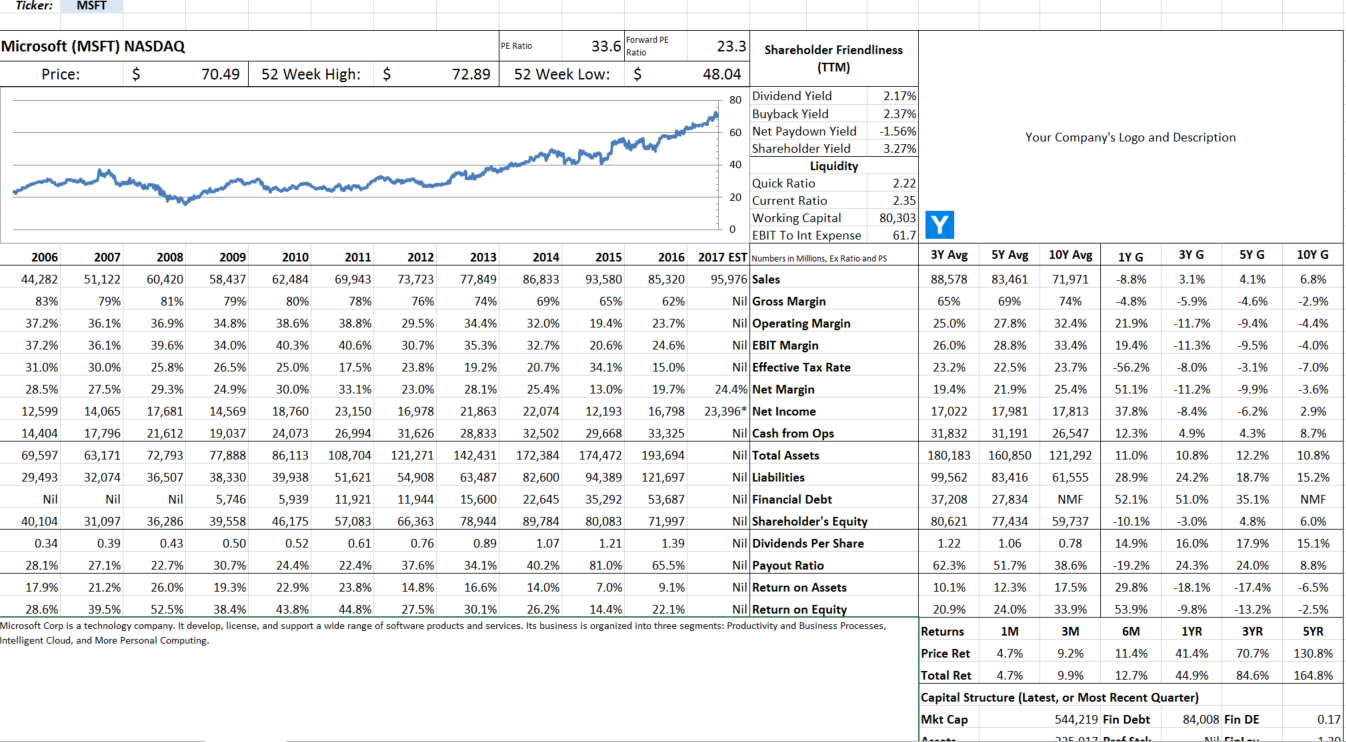The height and width of the screenshot is (742, 1346).
Task: Click the Forward PE Ratio value 23.3
Action: pyautogui.click(x=731, y=46)
